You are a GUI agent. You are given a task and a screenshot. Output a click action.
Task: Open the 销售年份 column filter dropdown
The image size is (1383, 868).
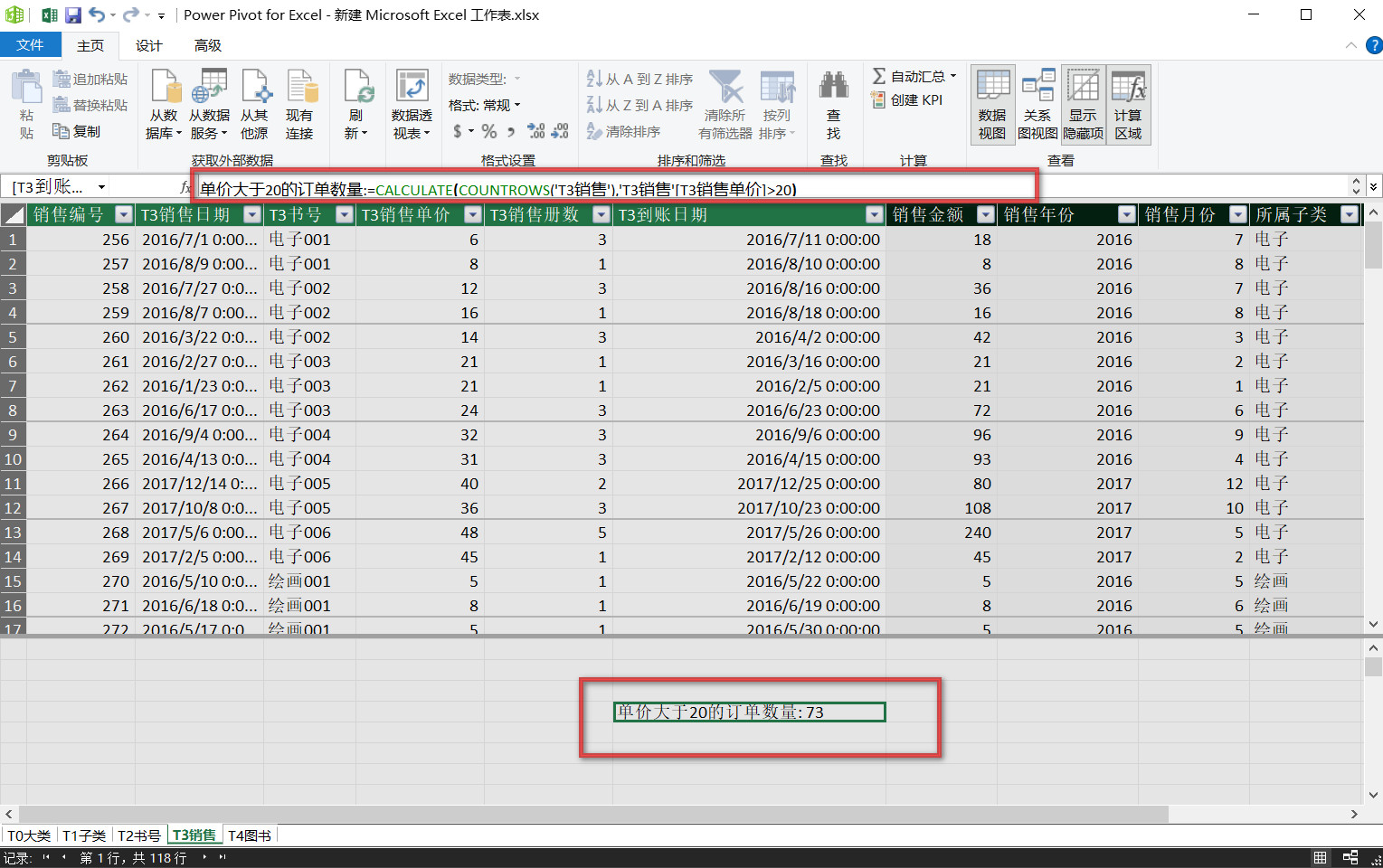pyautogui.click(x=1127, y=215)
